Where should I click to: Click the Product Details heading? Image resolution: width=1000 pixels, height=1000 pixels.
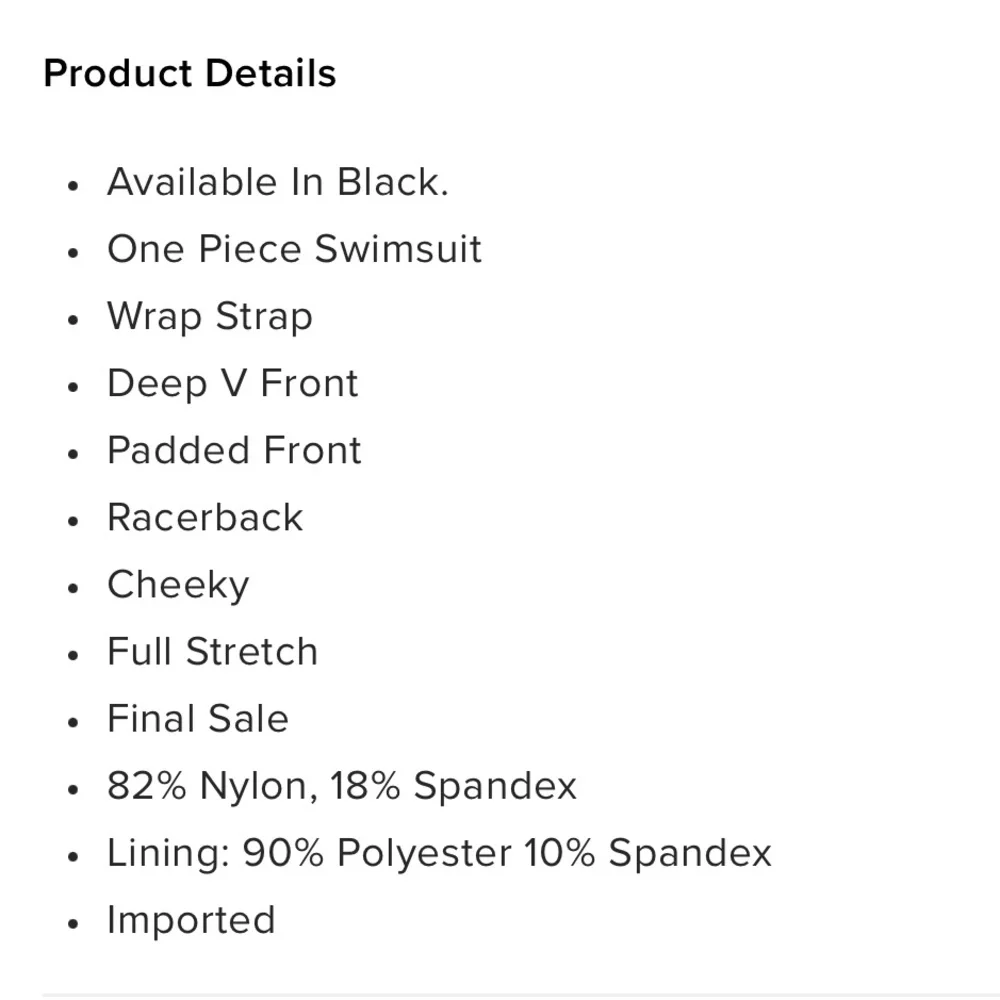coord(190,74)
